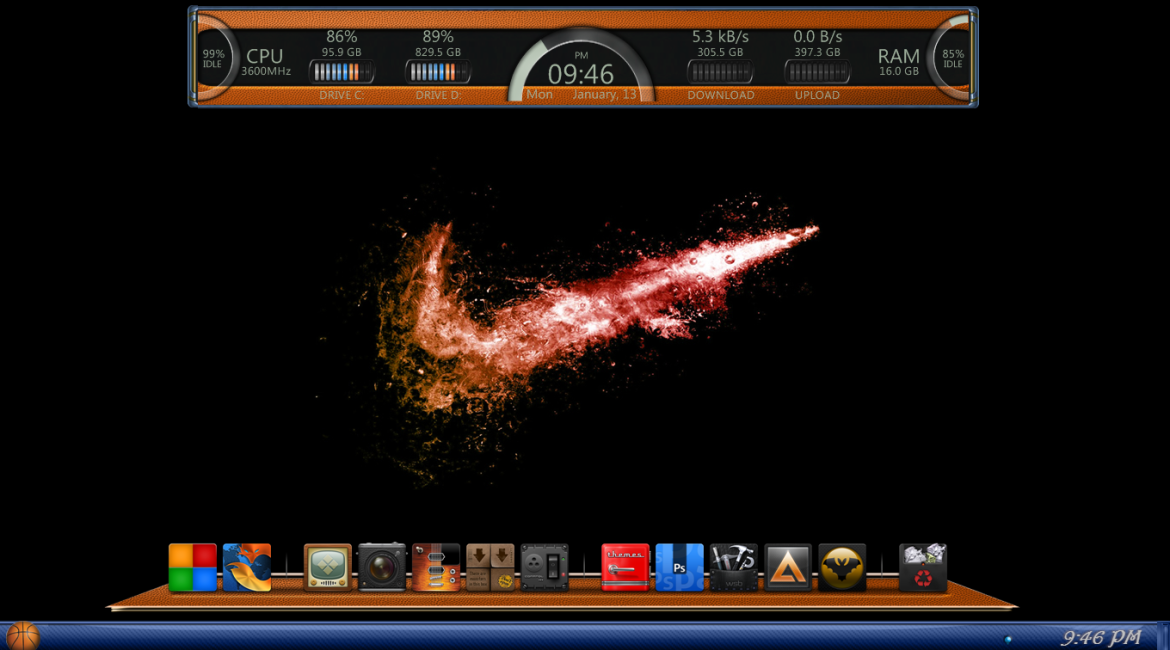The height and width of the screenshot is (650, 1170).
Task: Click the small blue dot in system tray
Action: coord(1008,640)
